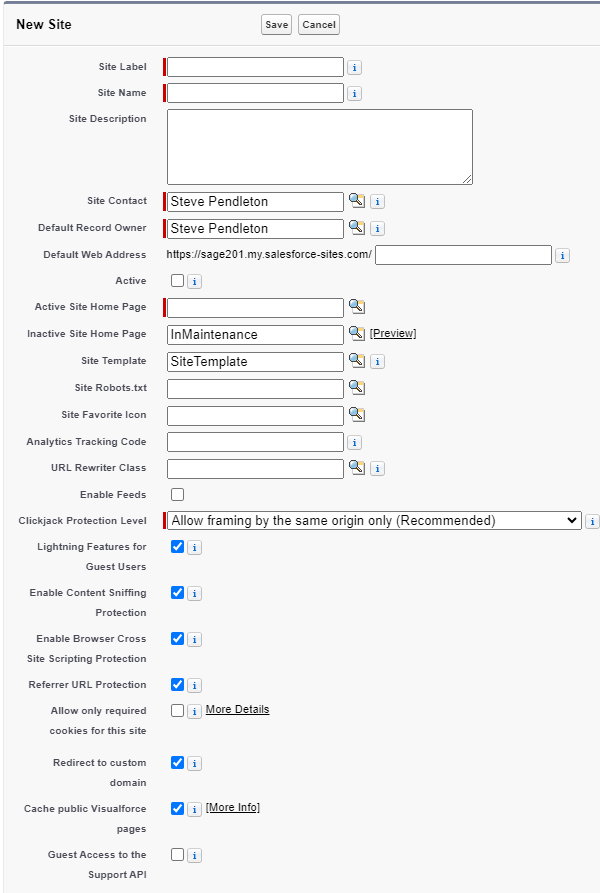
Task: Show info tooltip for Site Label
Action: coord(354,68)
